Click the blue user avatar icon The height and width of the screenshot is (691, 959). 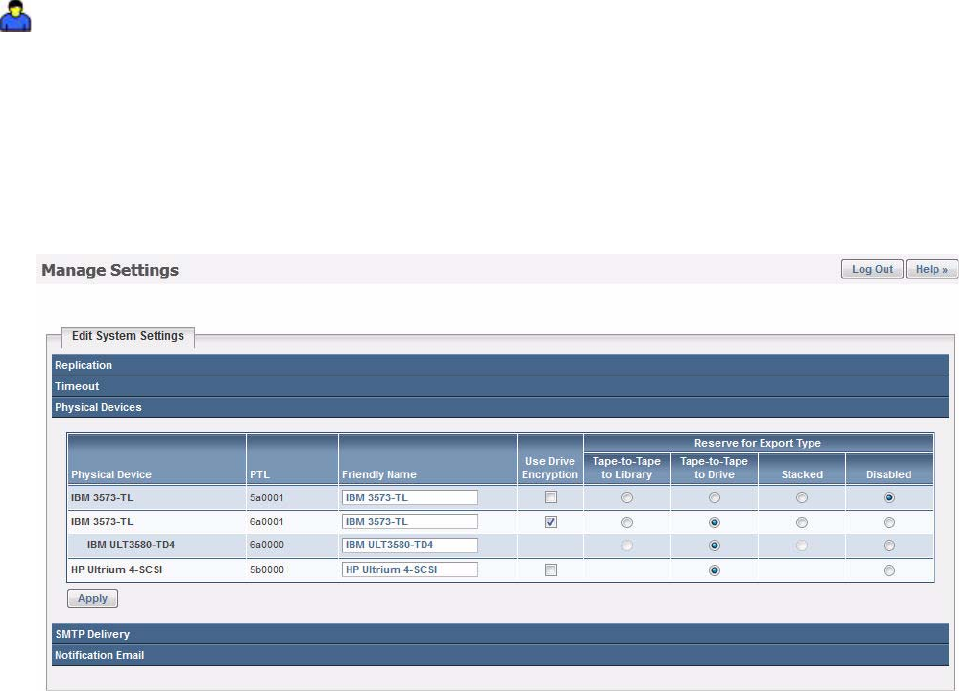(15, 16)
